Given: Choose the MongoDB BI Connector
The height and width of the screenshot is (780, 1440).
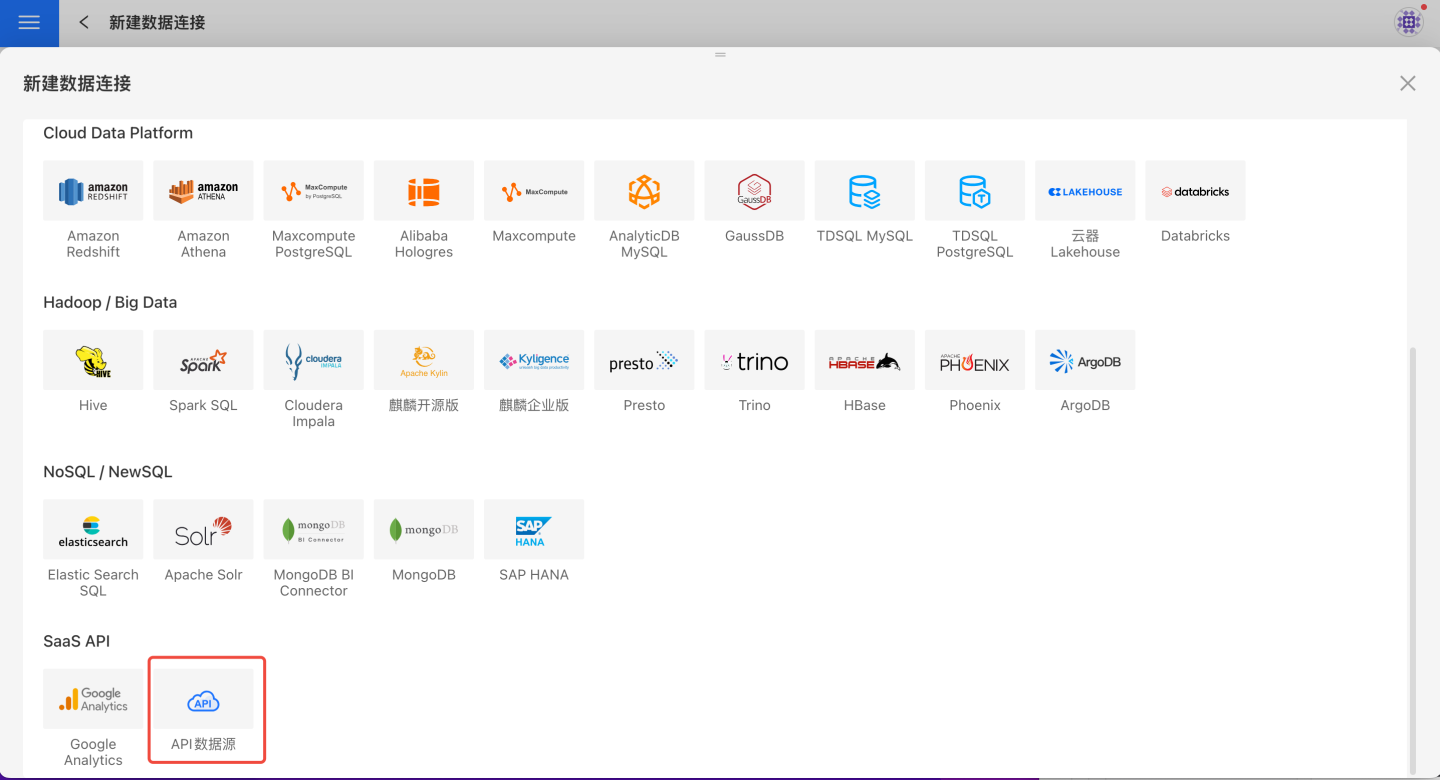Looking at the screenshot, I should (314, 530).
